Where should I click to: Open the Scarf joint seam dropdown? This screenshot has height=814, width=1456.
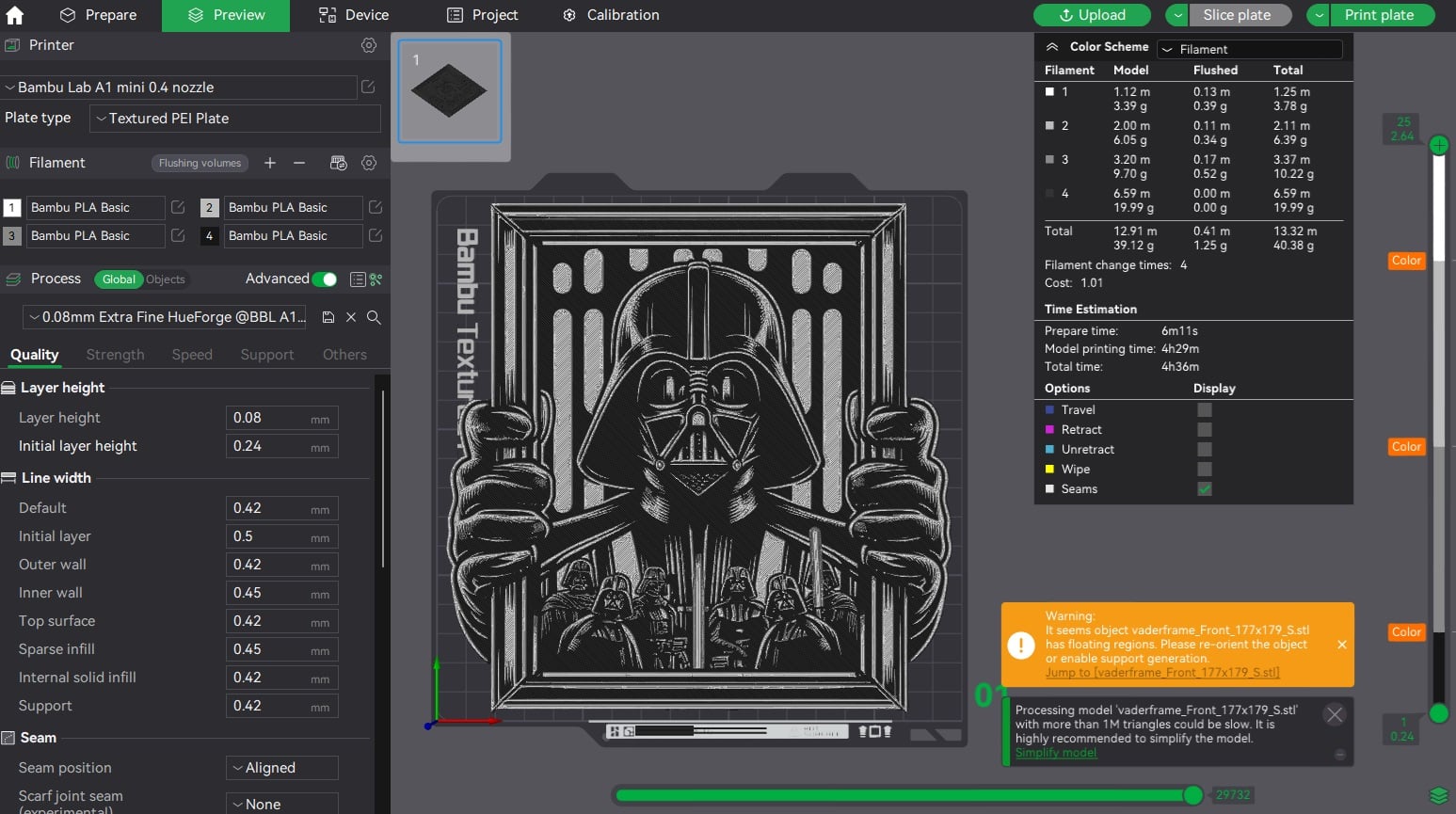[x=281, y=804]
